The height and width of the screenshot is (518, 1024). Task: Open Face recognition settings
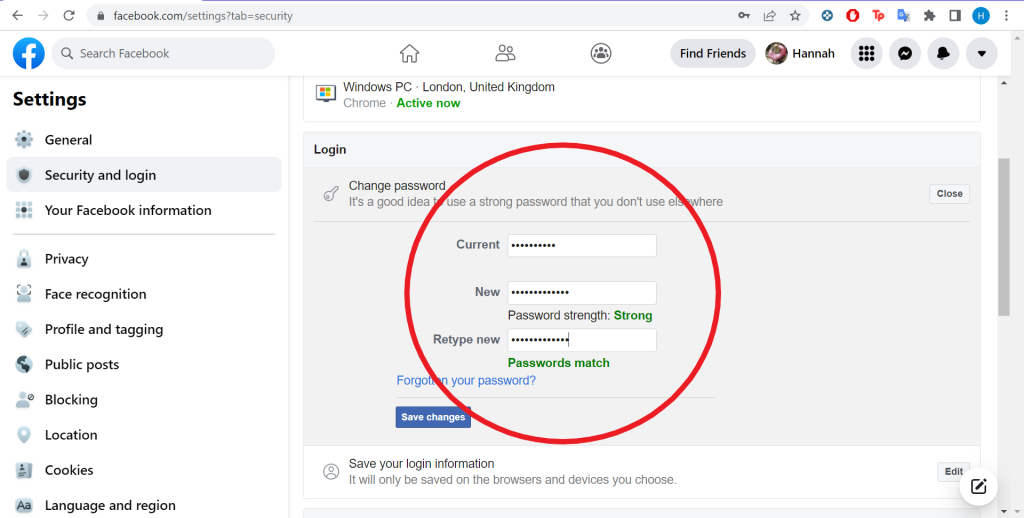[95, 294]
